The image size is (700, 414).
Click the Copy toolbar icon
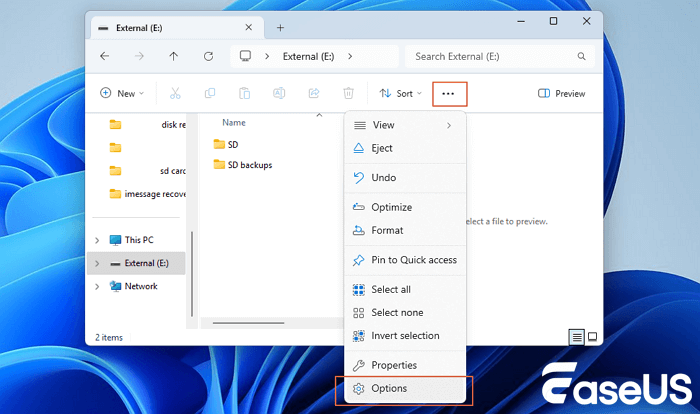point(209,93)
